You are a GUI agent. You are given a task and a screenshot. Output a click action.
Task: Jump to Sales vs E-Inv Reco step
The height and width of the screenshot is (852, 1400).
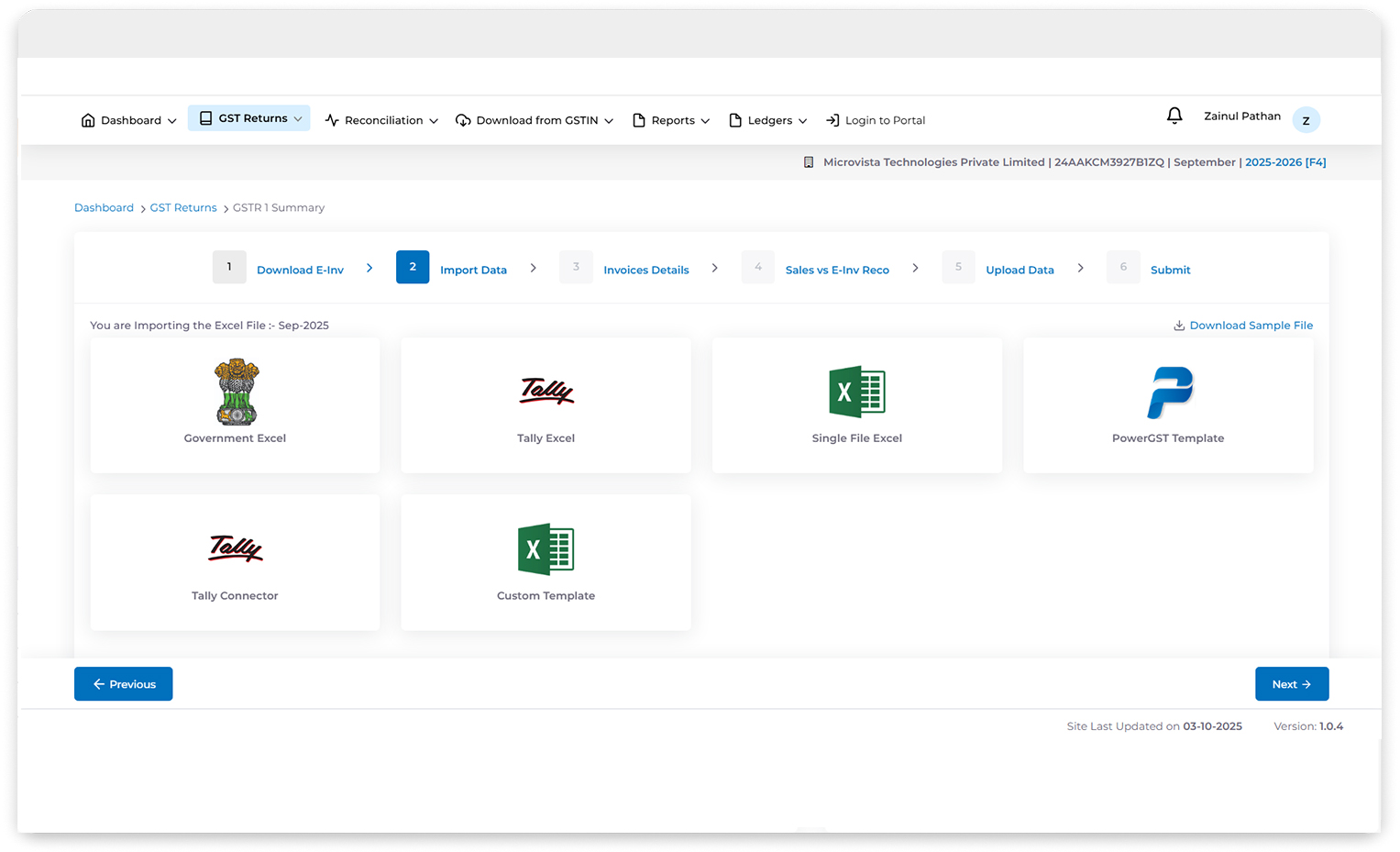[836, 270]
